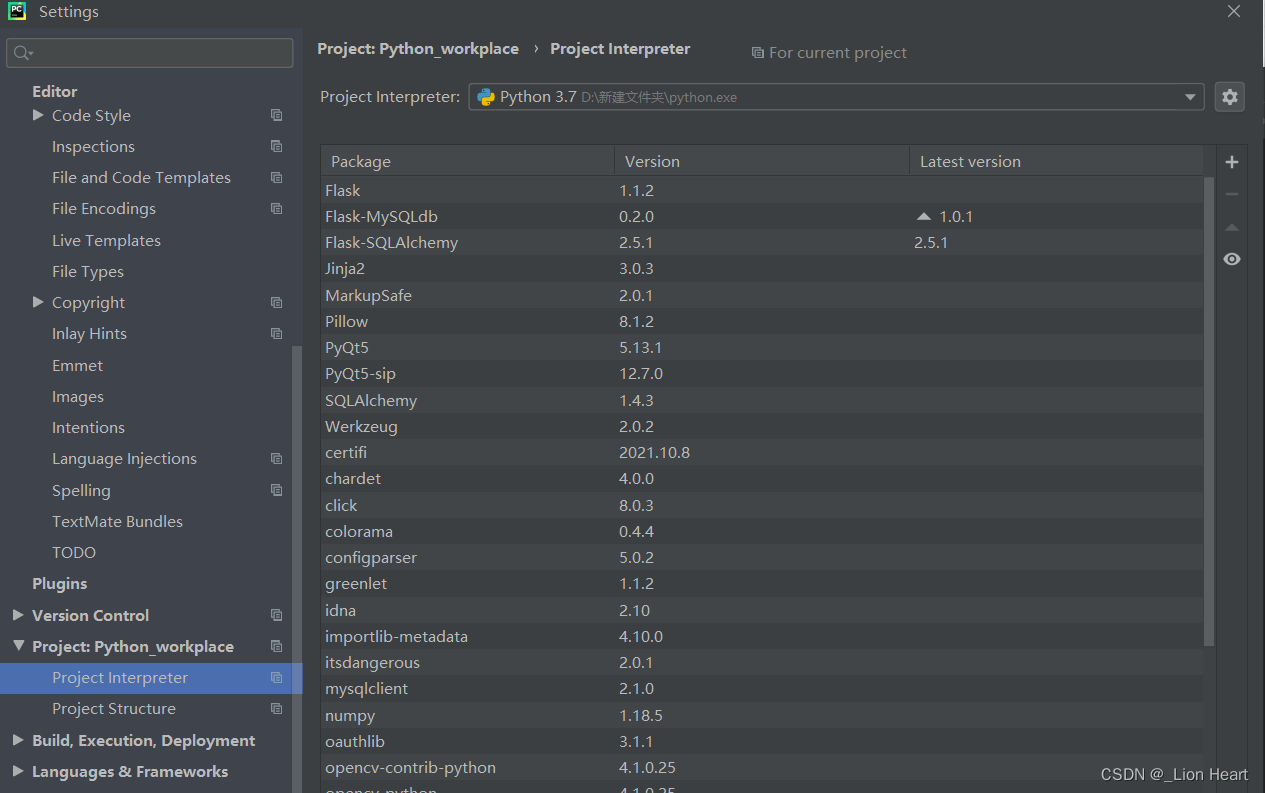Select TODO settings item

(74, 552)
